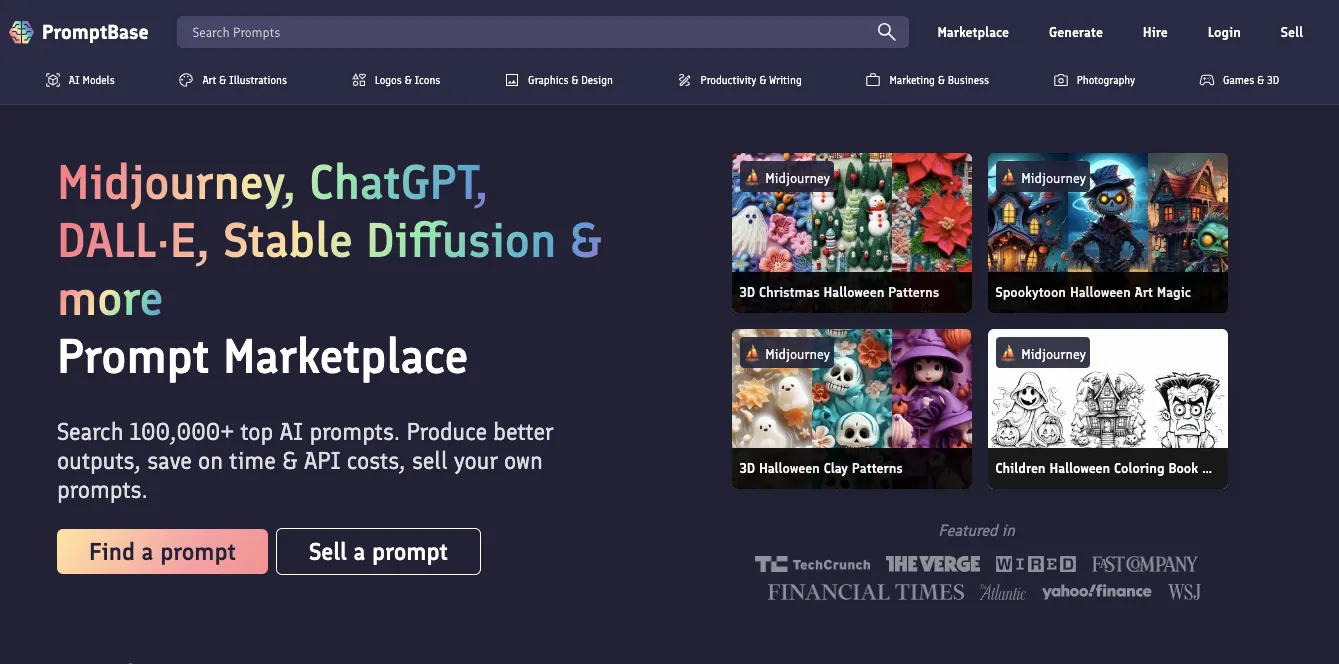Image resolution: width=1339 pixels, height=664 pixels.
Task: Open the 3D Christmas Halloween Patterns card
Action: click(x=851, y=233)
